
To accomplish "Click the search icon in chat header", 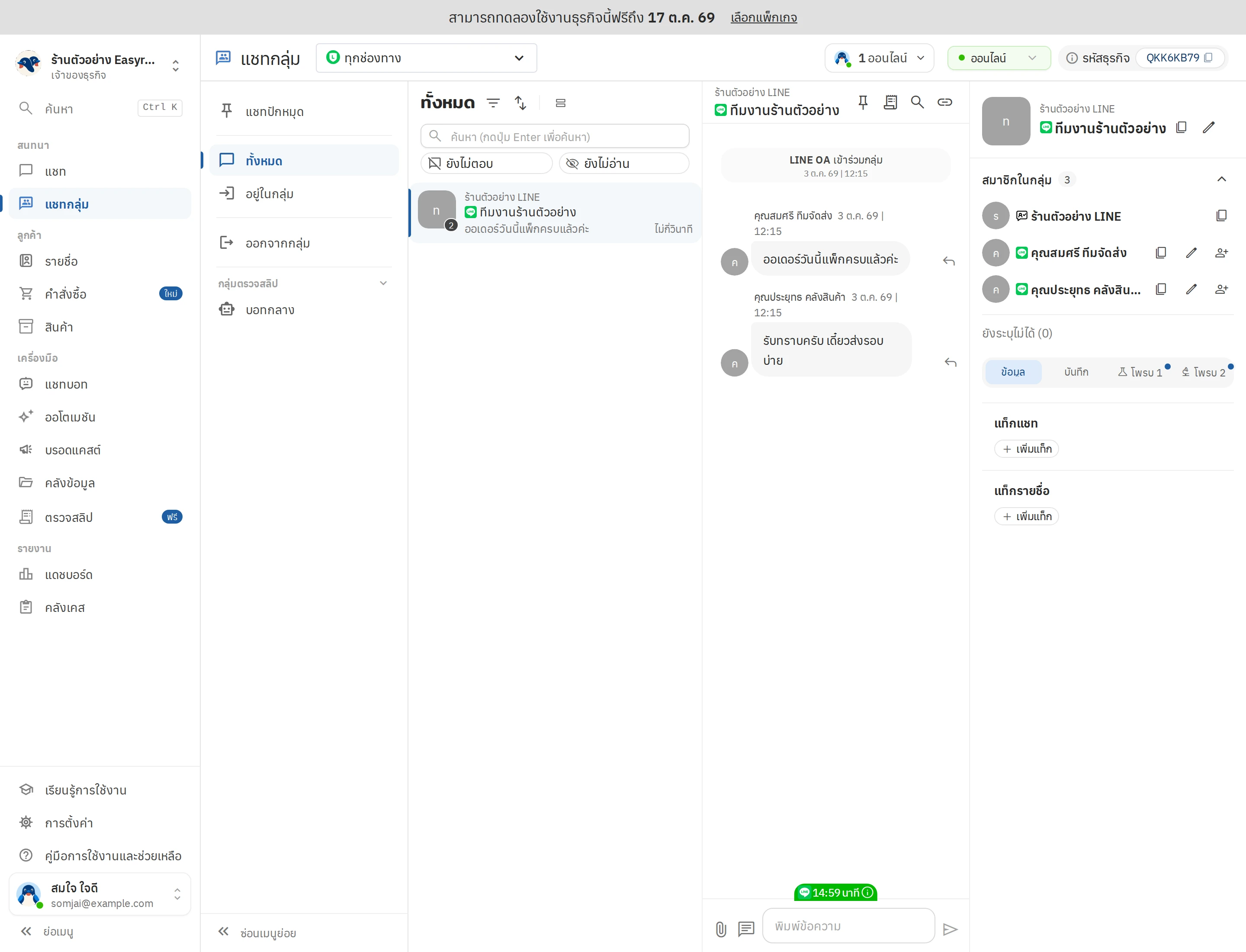I will (917, 102).
